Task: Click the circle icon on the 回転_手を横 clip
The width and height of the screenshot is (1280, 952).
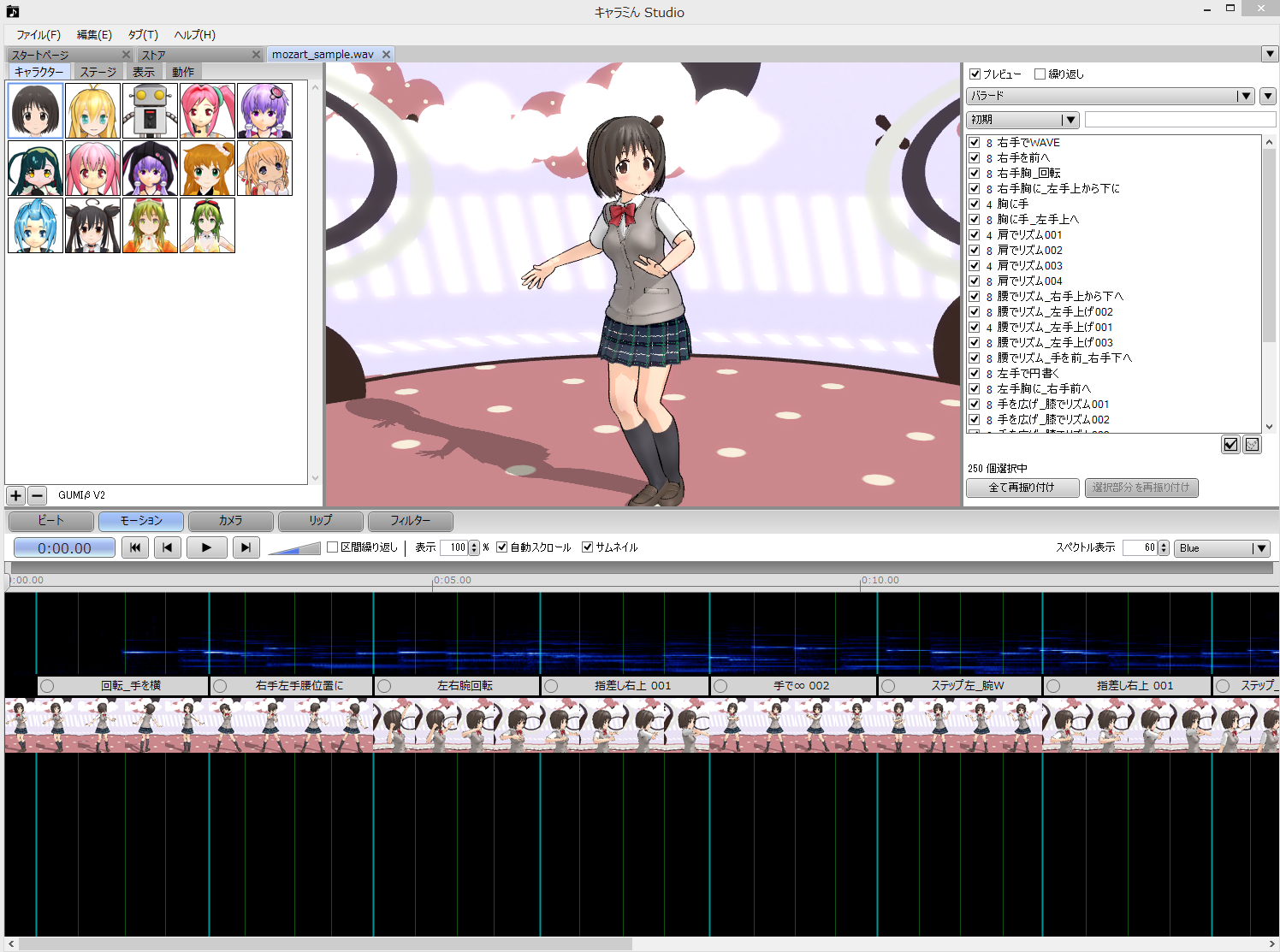Action: click(47, 685)
